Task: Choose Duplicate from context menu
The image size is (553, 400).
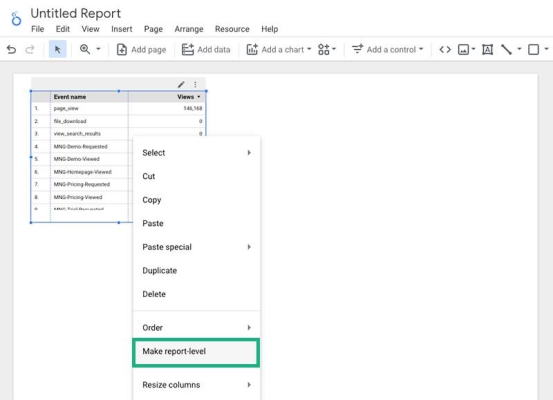Action: coord(196,271)
